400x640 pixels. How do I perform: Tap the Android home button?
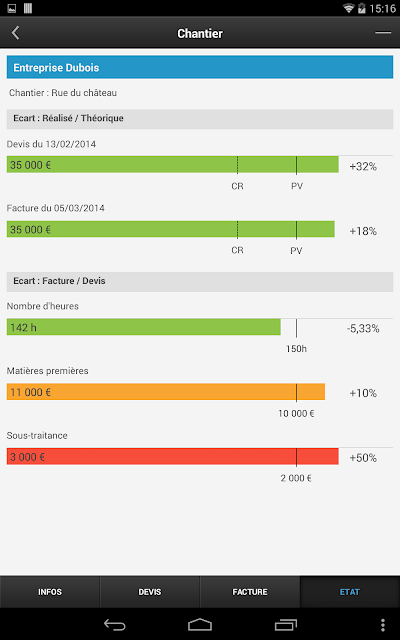[200, 624]
